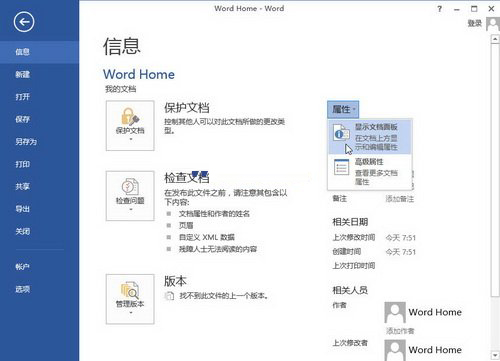
Task: Click the 登录 sign-in link
Action: [x=475, y=23]
